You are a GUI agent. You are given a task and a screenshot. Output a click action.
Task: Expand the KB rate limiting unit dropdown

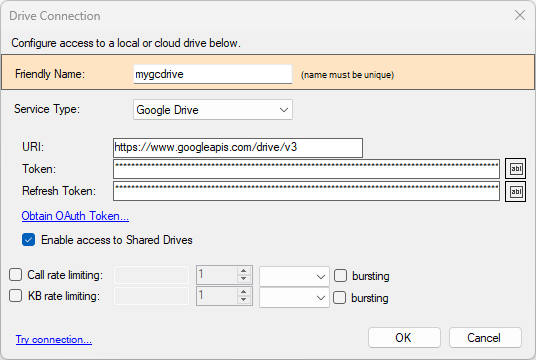point(294,297)
